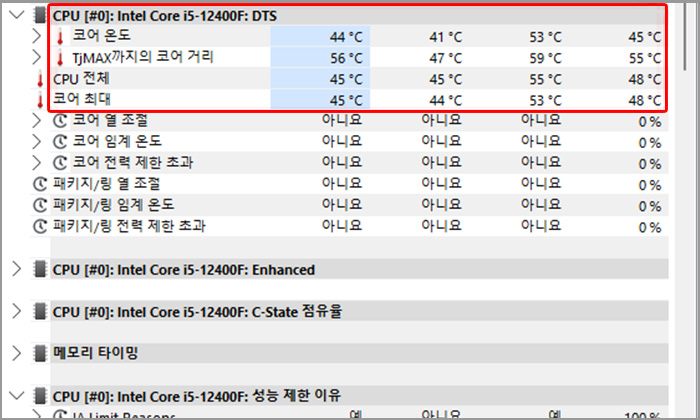The height and width of the screenshot is (420, 700).
Task: Select the CPU [#0] Intel Core i5-12400F: DTS header
Action: tap(165, 16)
